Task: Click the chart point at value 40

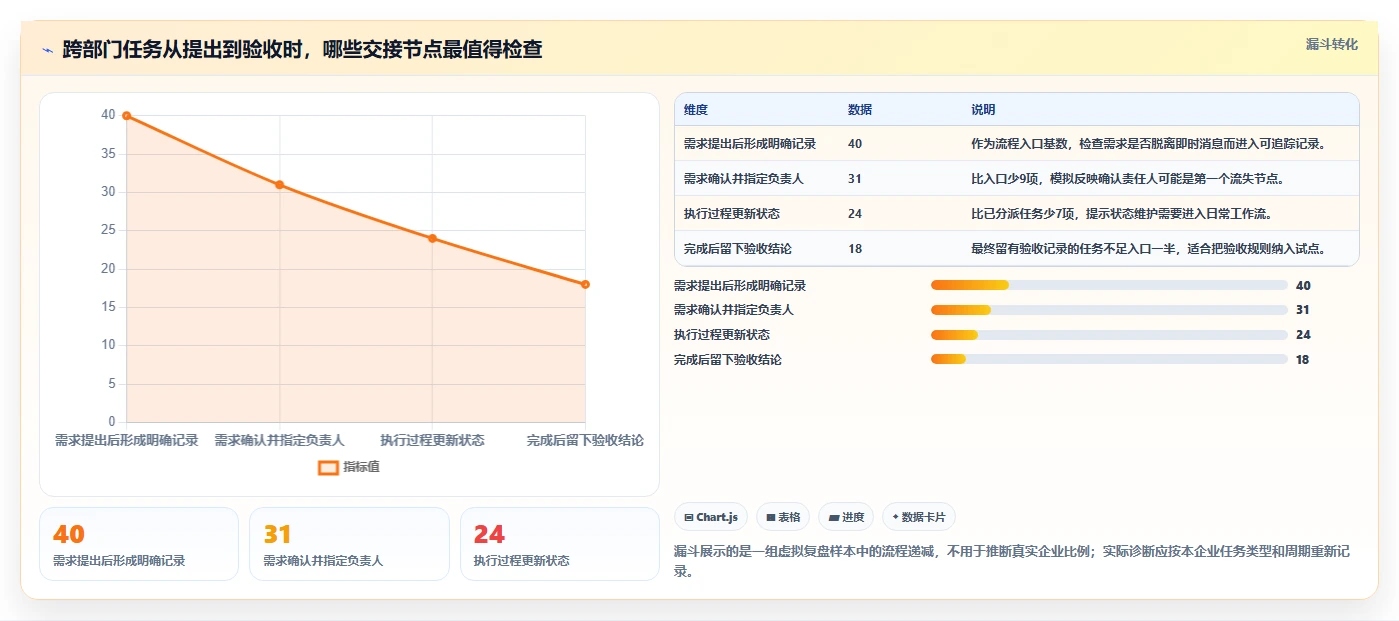Action: pyautogui.click(x=126, y=116)
